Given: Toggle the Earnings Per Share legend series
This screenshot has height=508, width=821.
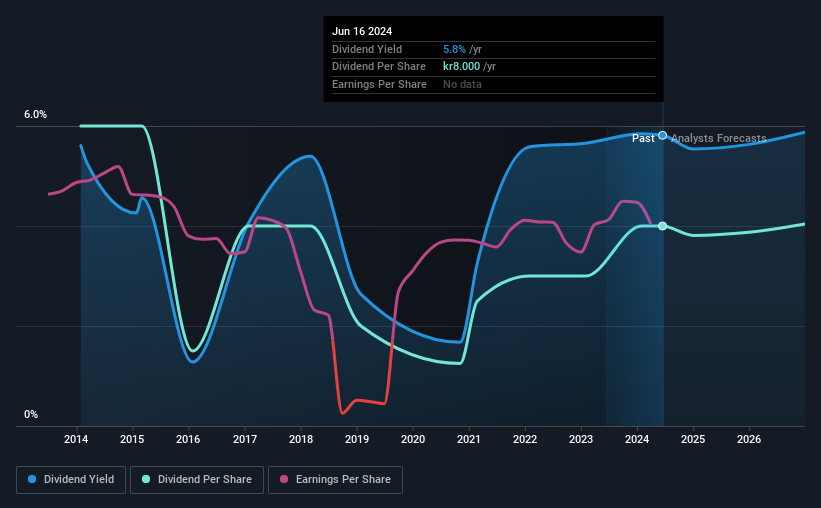Looking at the screenshot, I should [335, 480].
